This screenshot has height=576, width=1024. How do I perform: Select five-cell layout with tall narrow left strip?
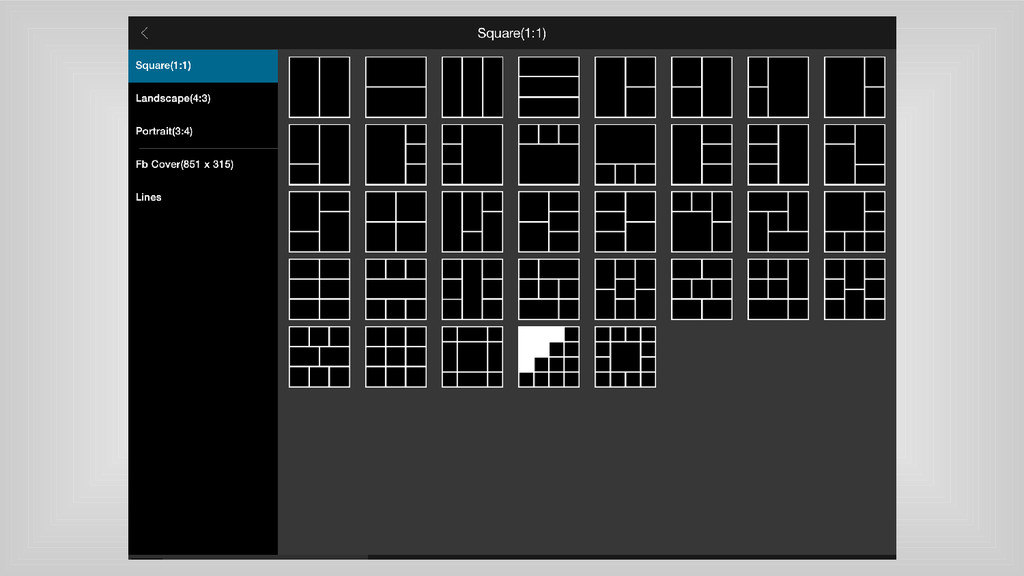(472, 222)
